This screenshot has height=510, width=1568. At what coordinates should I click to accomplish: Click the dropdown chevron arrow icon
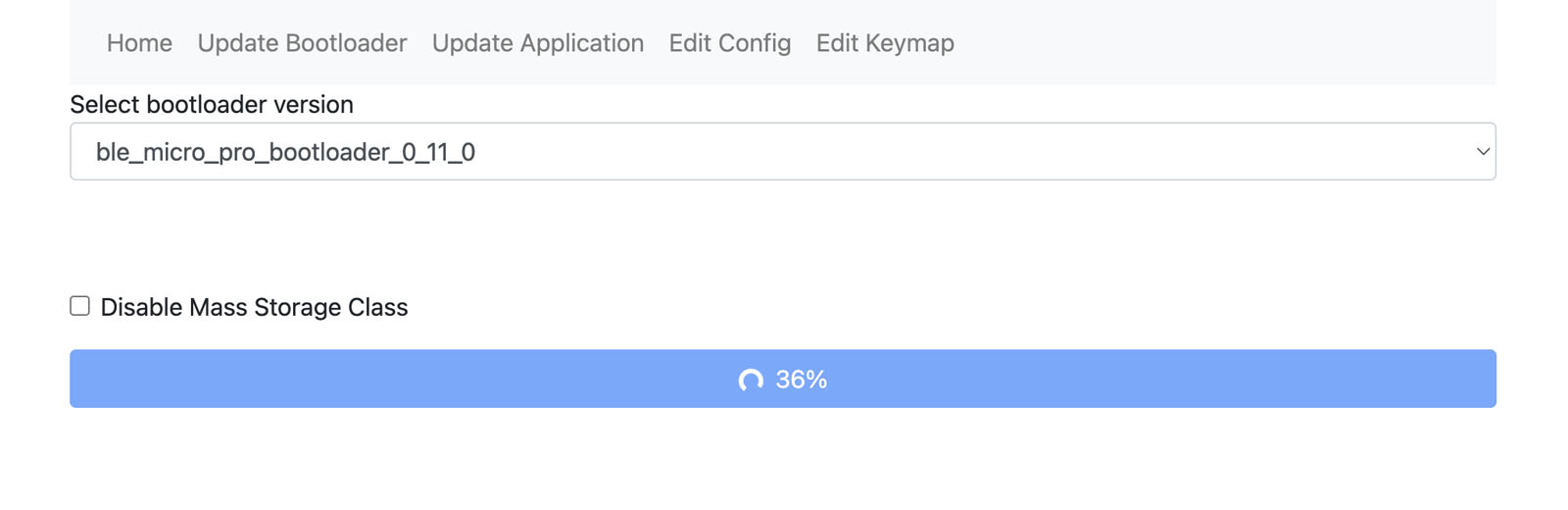tap(1483, 152)
